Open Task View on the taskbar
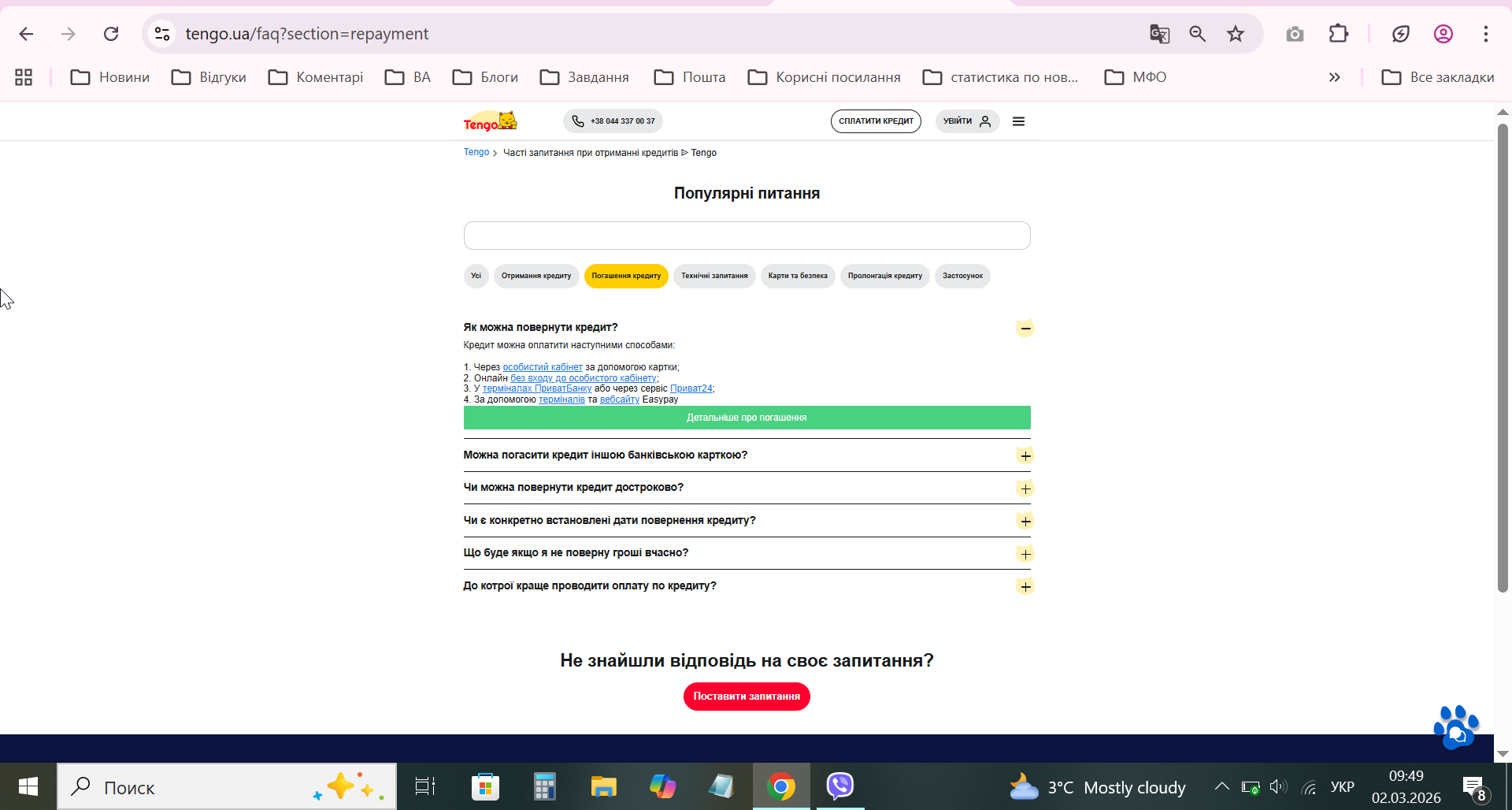The image size is (1512, 810). point(425,786)
